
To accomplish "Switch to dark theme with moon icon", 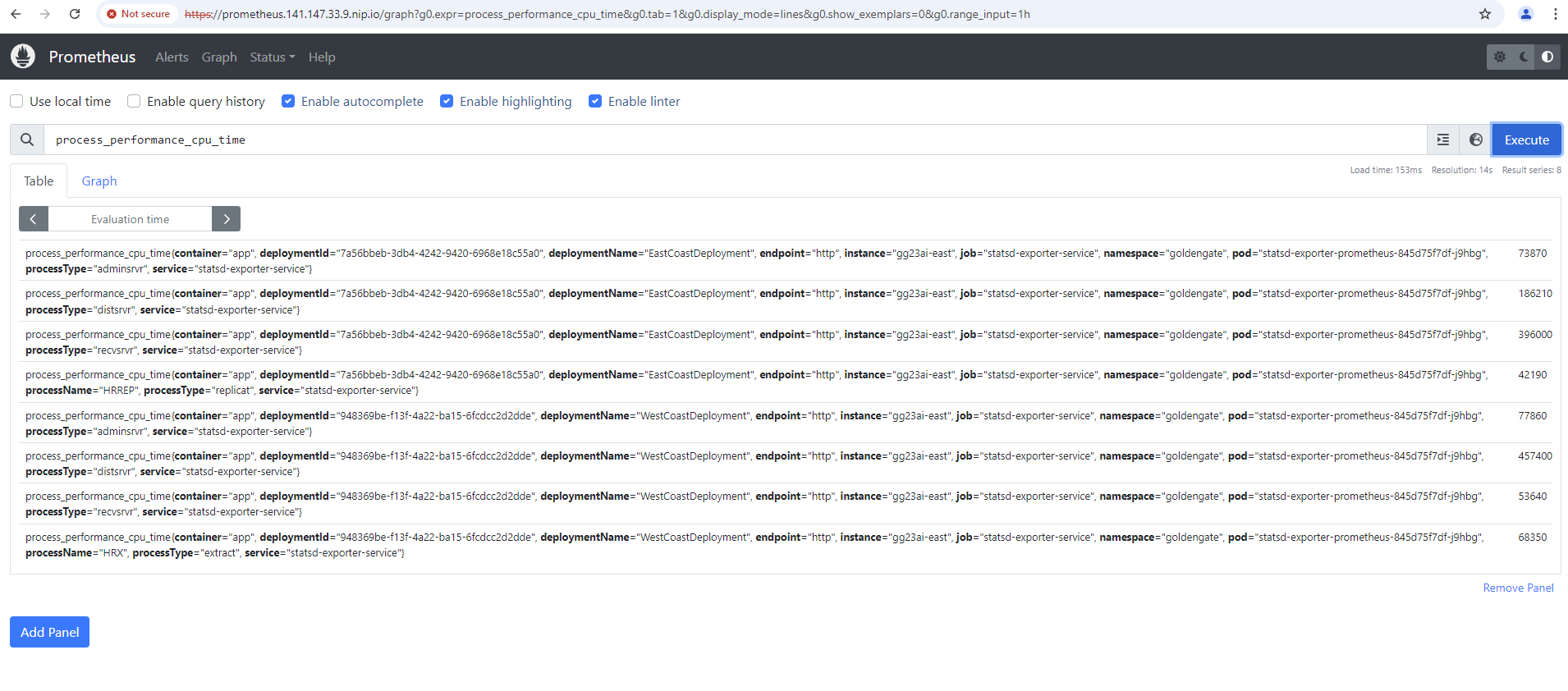I will [1524, 57].
